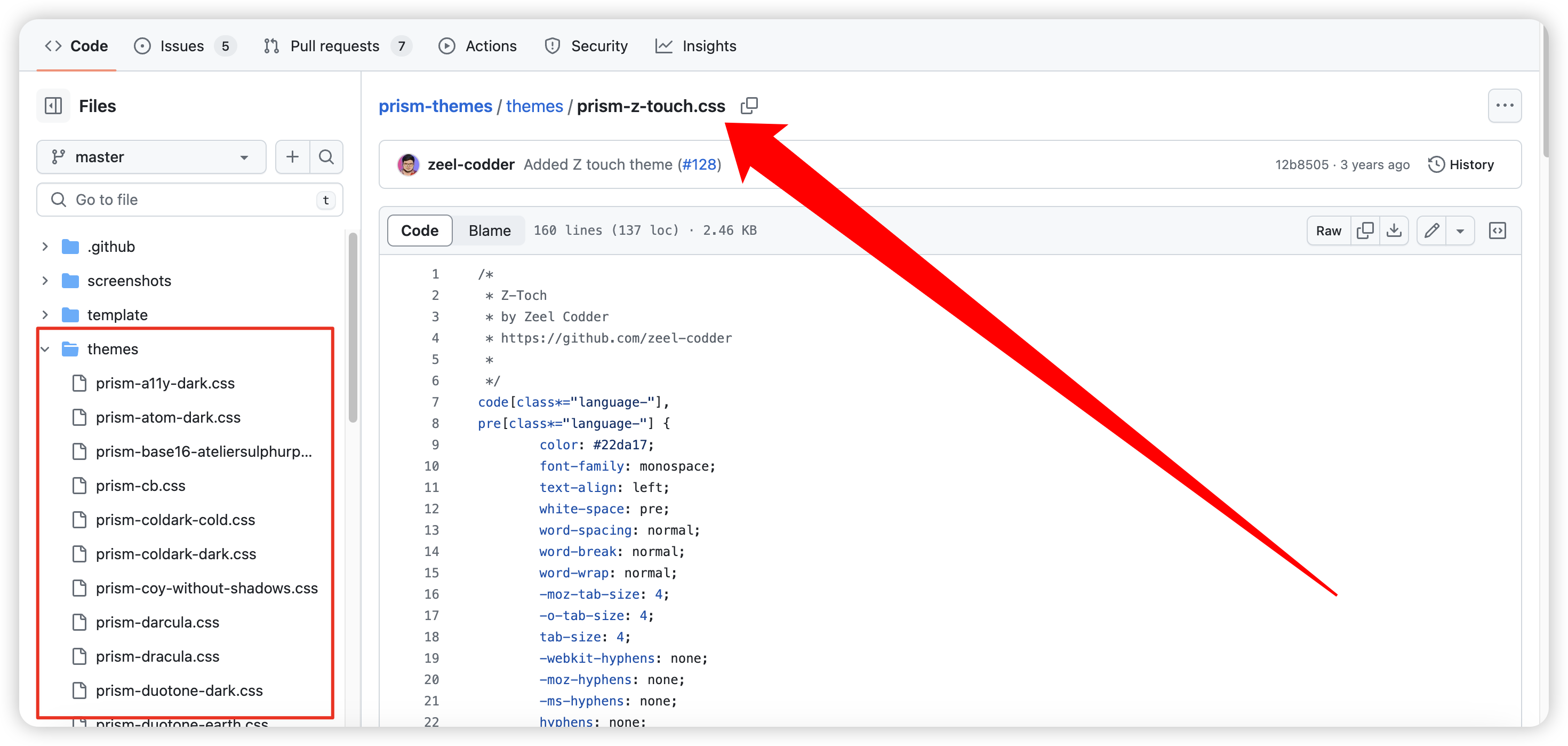This screenshot has height=746, width=1568.
Task: Open the Pull requests tab
Action: pos(337,46)
